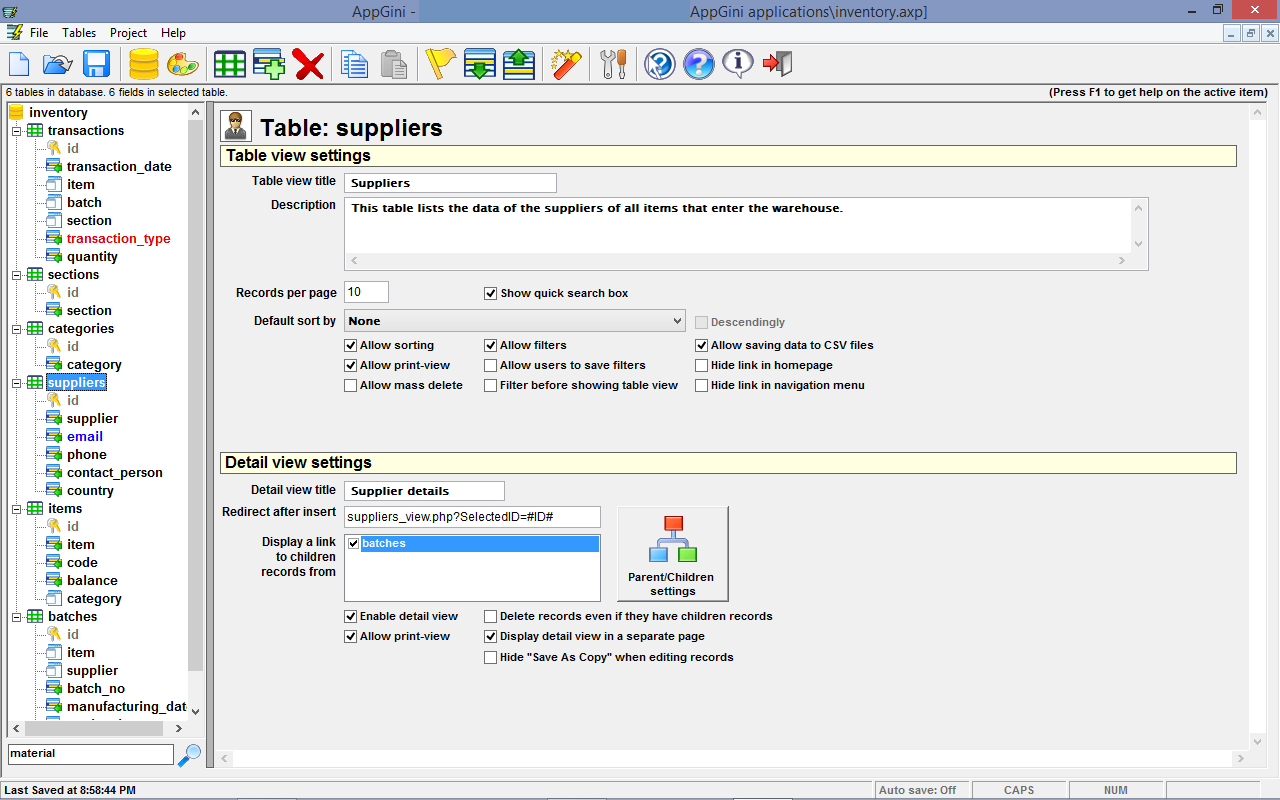Open the Project menu
The height and width of the screenshot is (800, 1280).
(x=128, y=33)
